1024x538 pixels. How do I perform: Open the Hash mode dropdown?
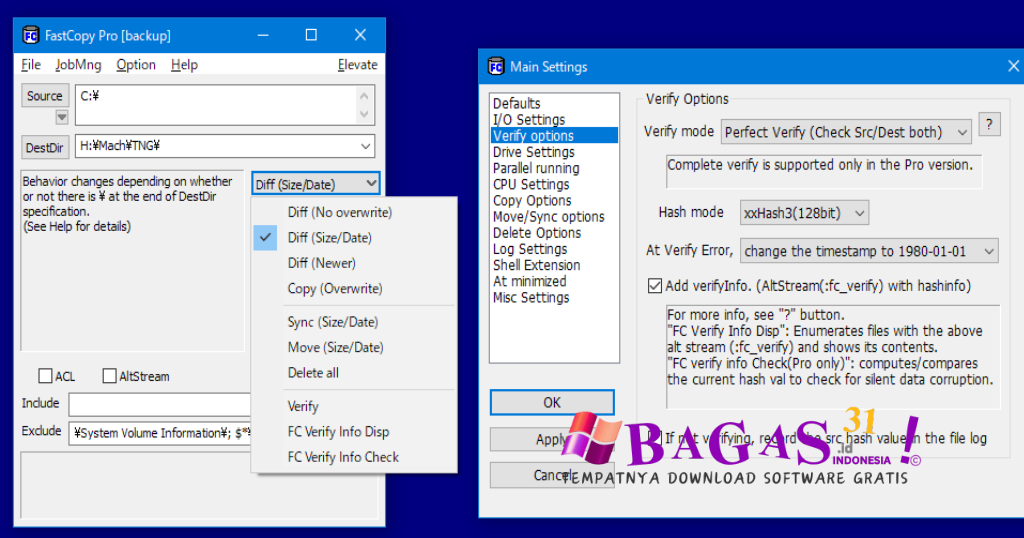[804, 213]
